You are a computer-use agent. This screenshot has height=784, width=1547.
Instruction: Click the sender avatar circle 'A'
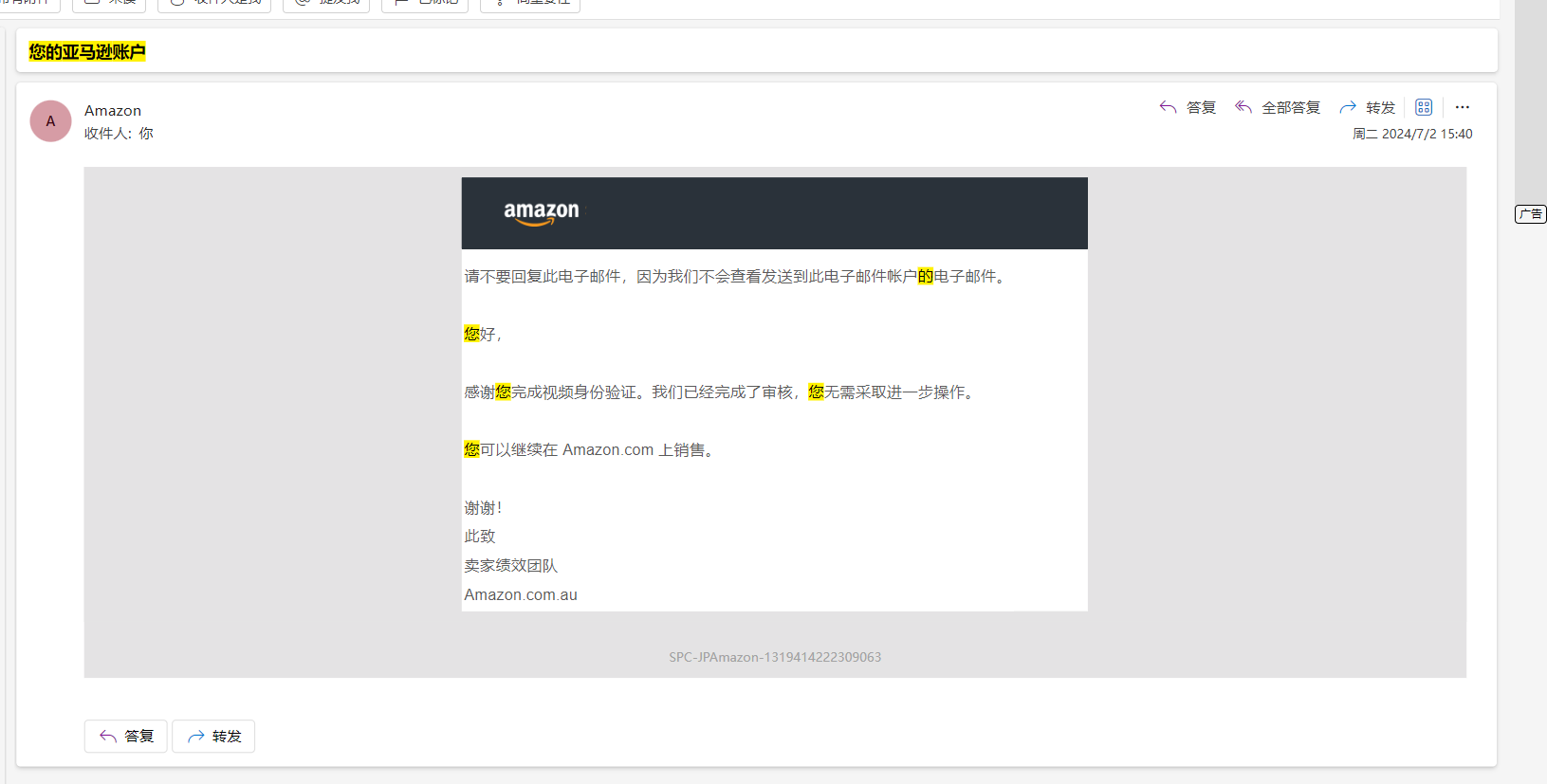50,121
